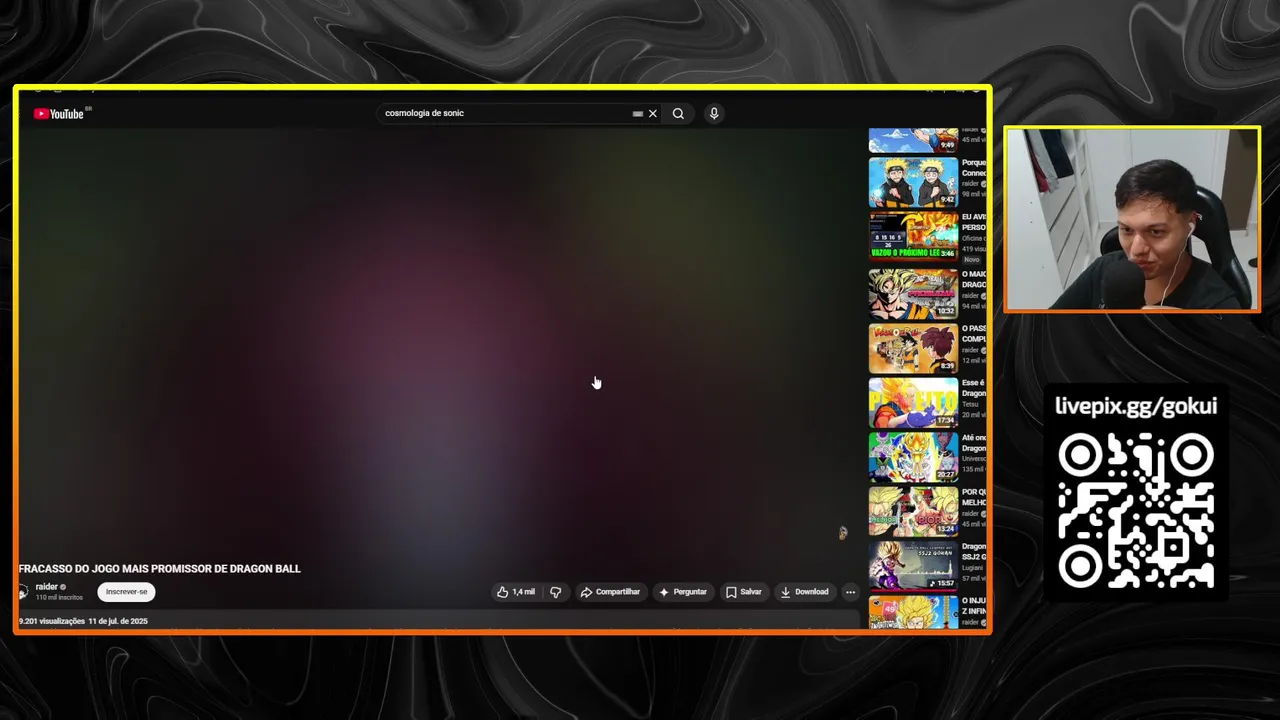Image resolution: width=1280 pixels, height=720 pixels.
Task: Open the YouTube home logo
Action: click(x=58, y=114)
